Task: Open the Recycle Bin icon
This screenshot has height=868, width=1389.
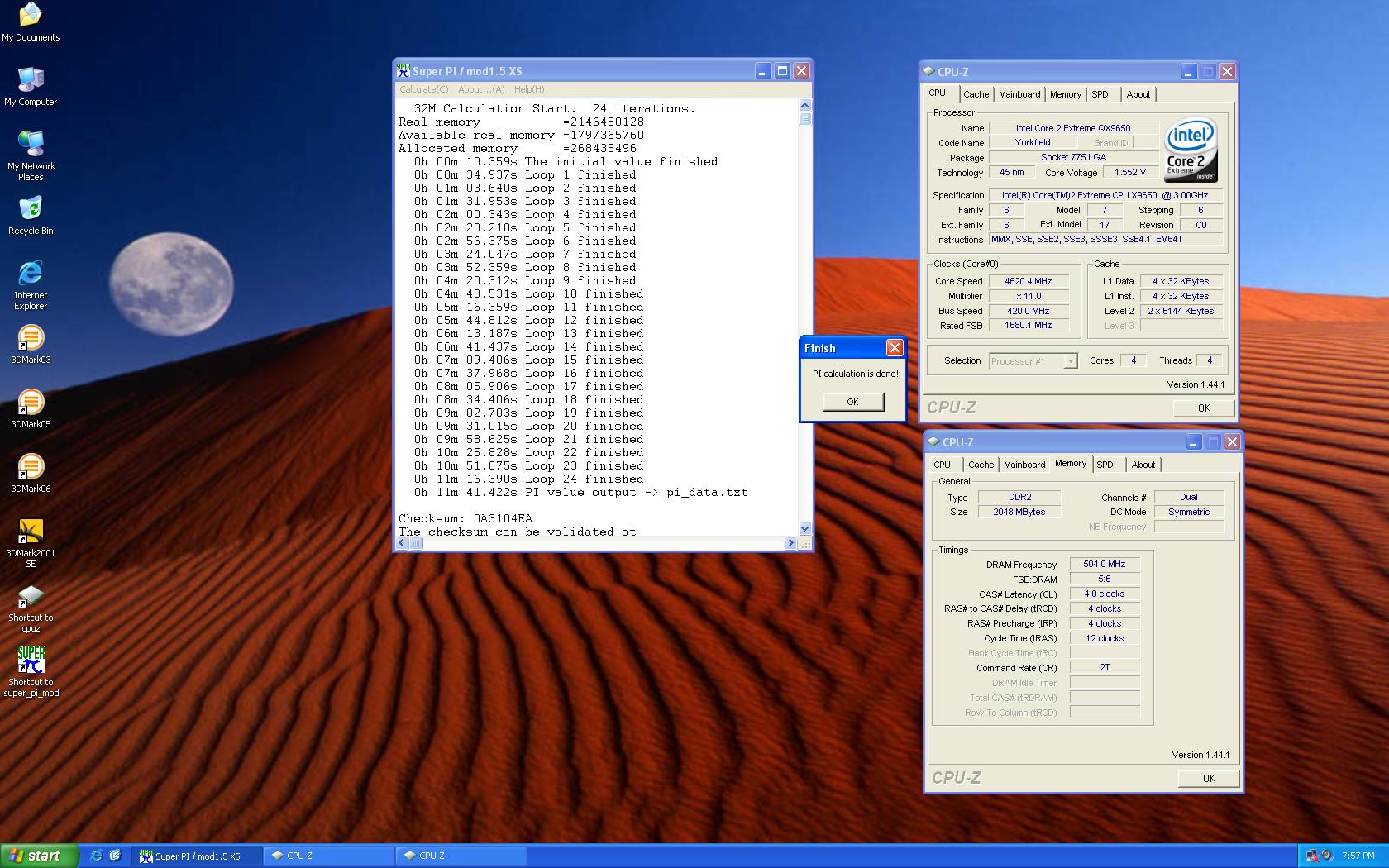Action: click(31, 216)
